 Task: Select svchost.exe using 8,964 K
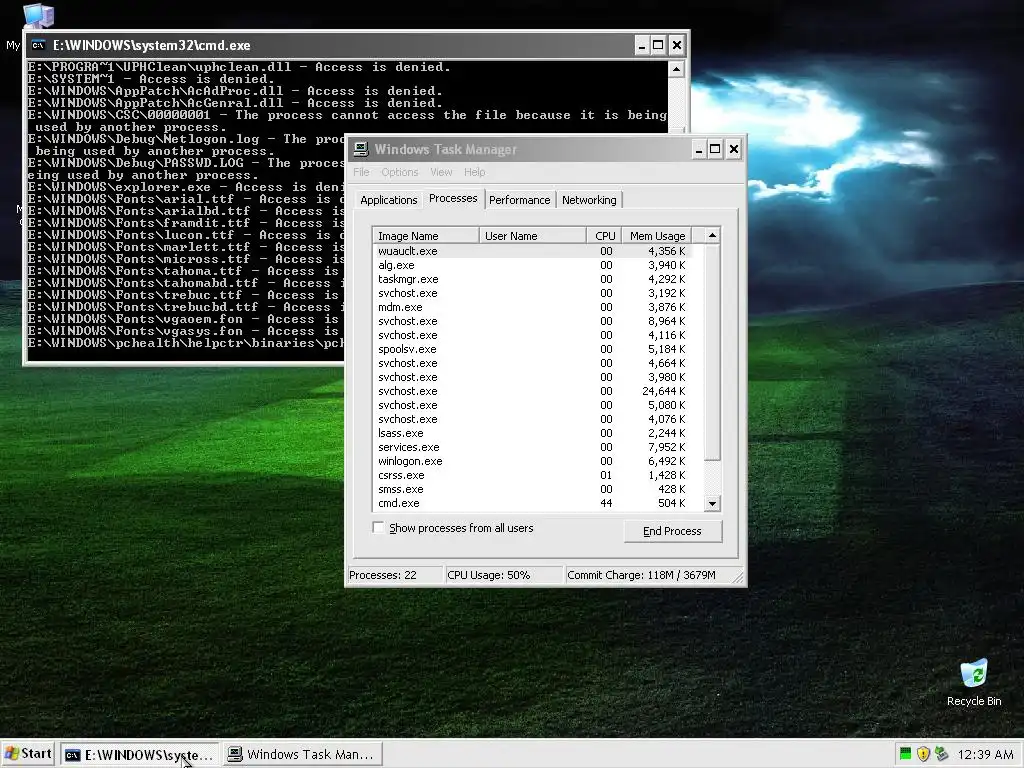(x=532, y=321)
